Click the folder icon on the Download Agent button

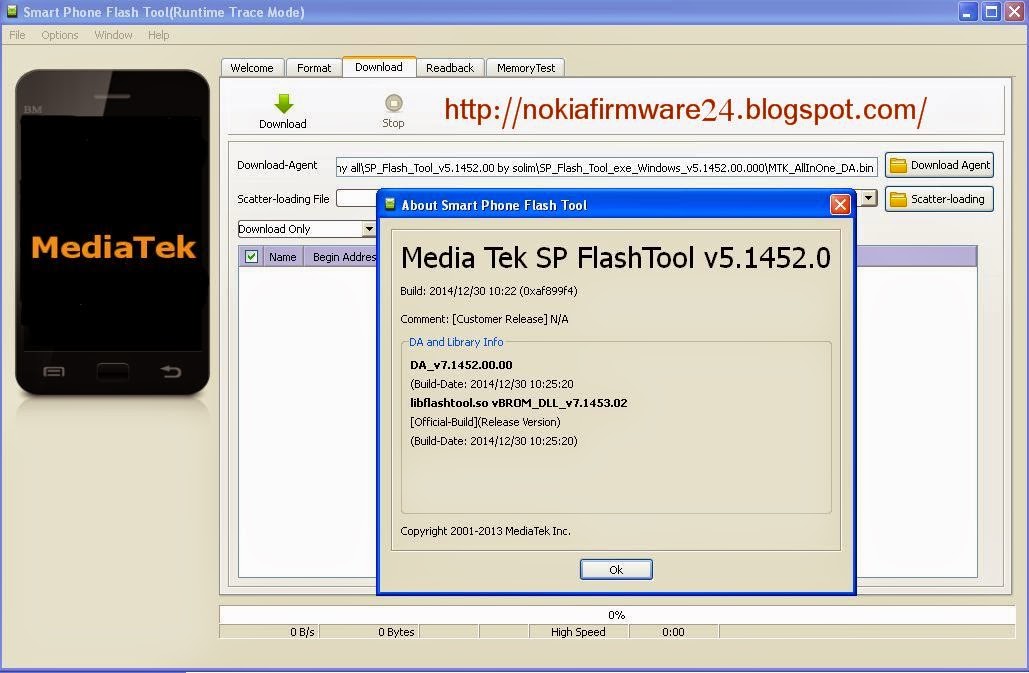point(898,165)
